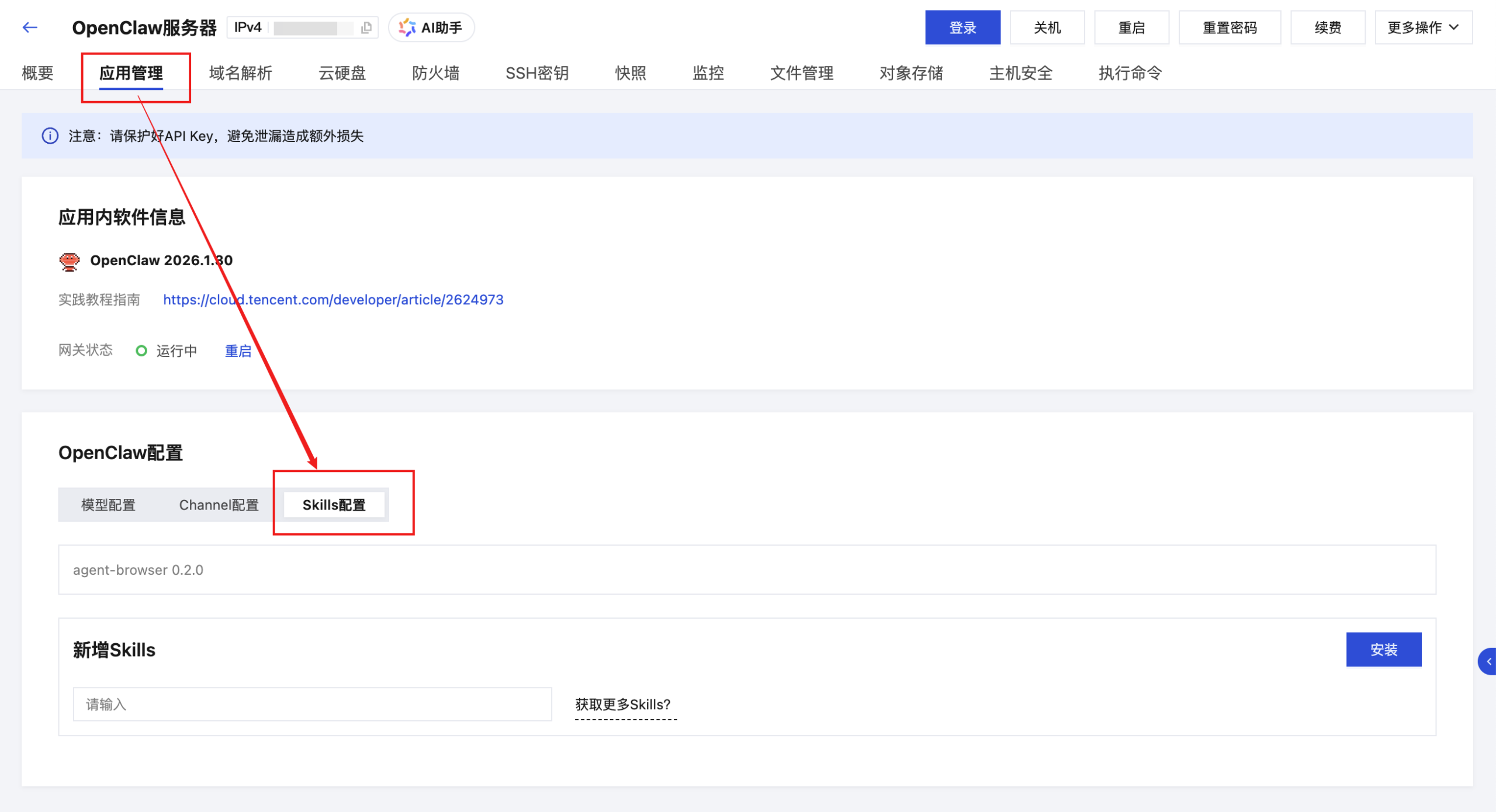Open the practice tutorial article link

pos(333,300)
